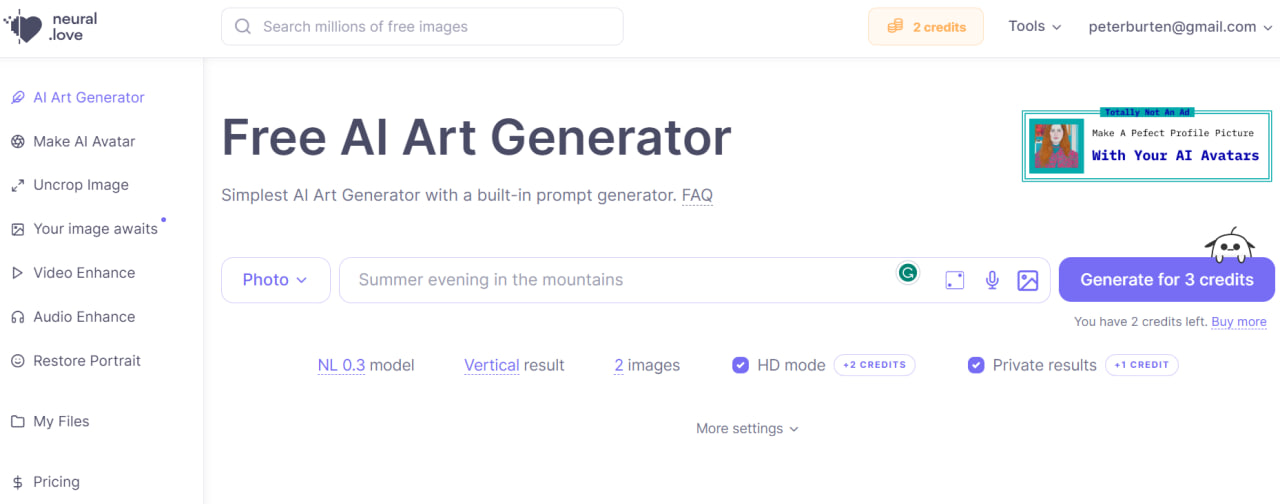Click the microphone voice input icon
This screenshot has width=1280, height=504.
(992, 281)
